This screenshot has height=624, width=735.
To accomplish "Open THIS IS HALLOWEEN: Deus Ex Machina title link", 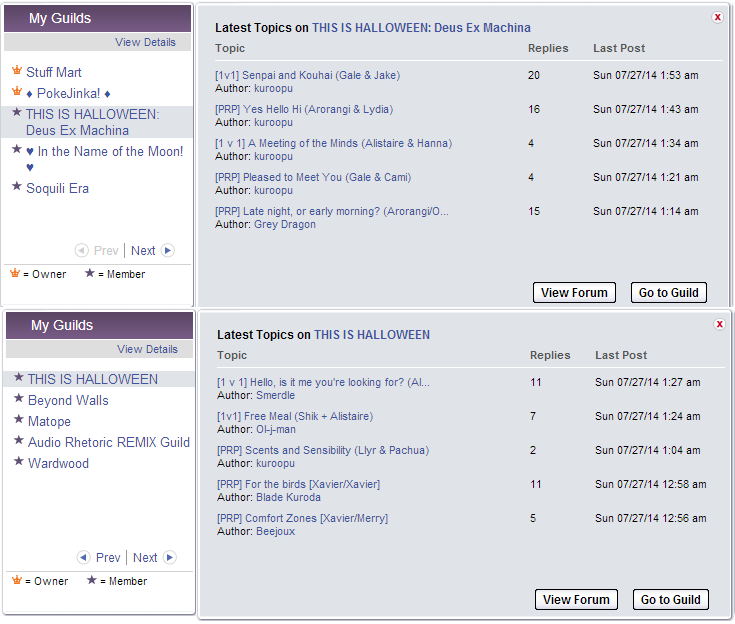I will [x=421, y=28].
